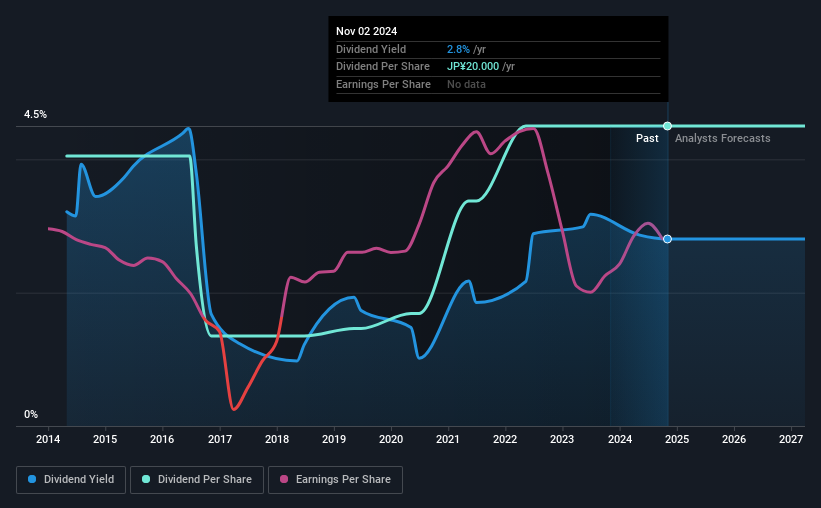821x508 pixels.
Task: Click the 2027 x-axis label
Action: [791, 439]
